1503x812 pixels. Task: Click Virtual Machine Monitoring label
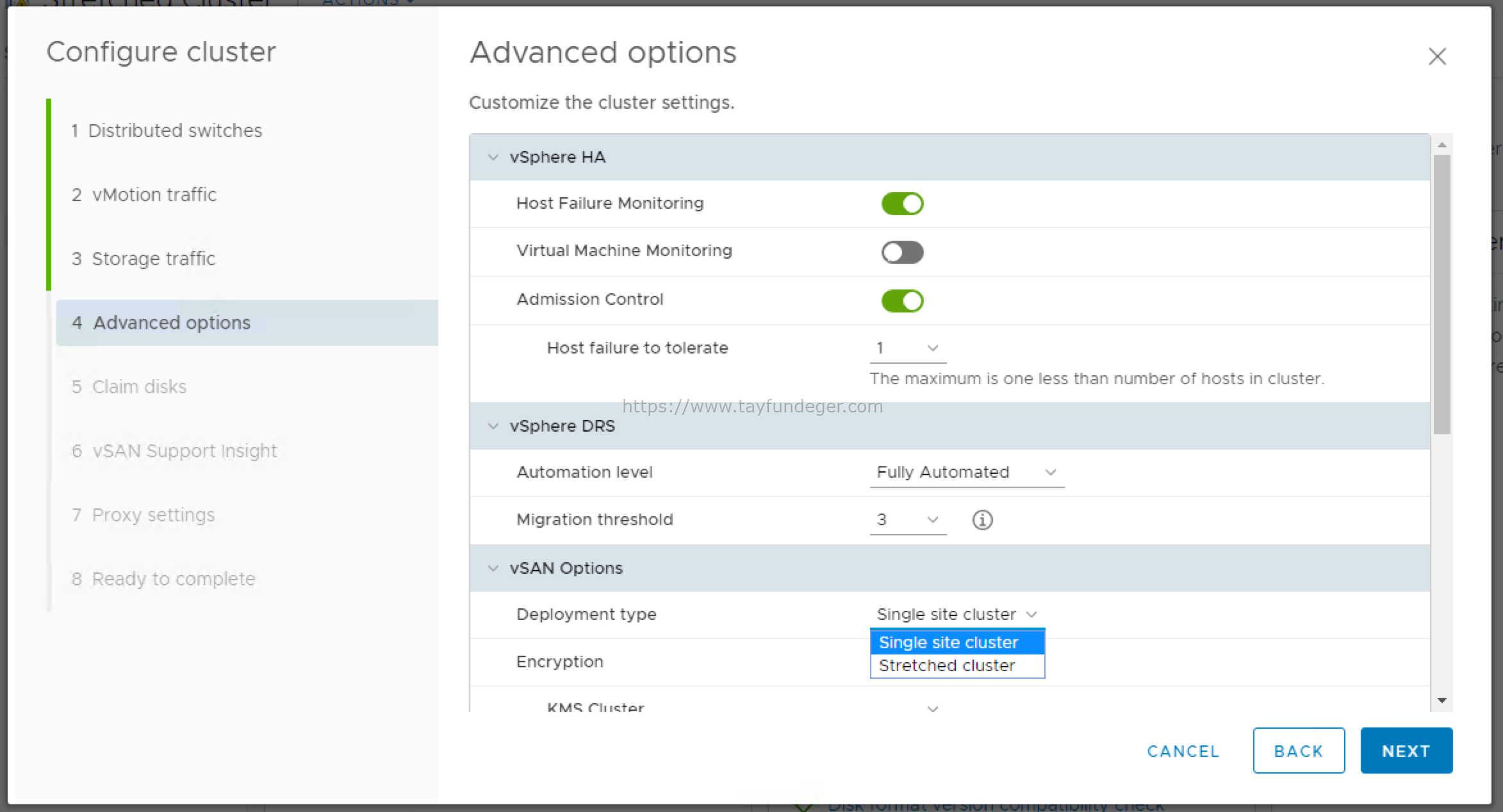click(624, 250)
